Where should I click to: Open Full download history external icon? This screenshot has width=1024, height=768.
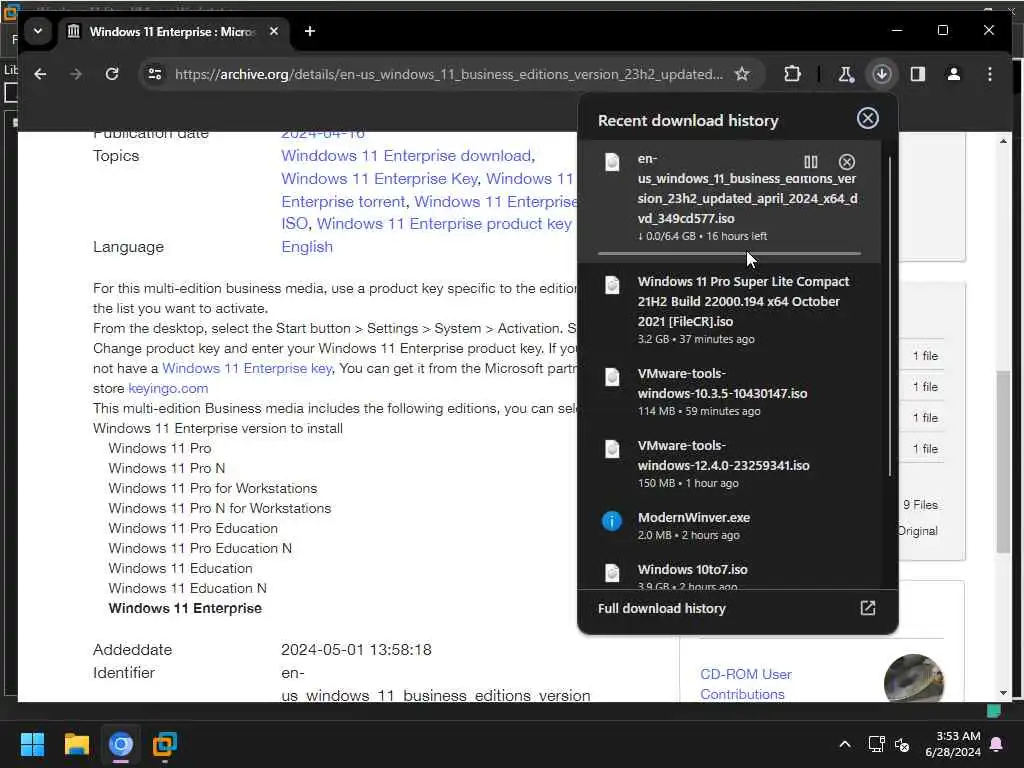867,609
